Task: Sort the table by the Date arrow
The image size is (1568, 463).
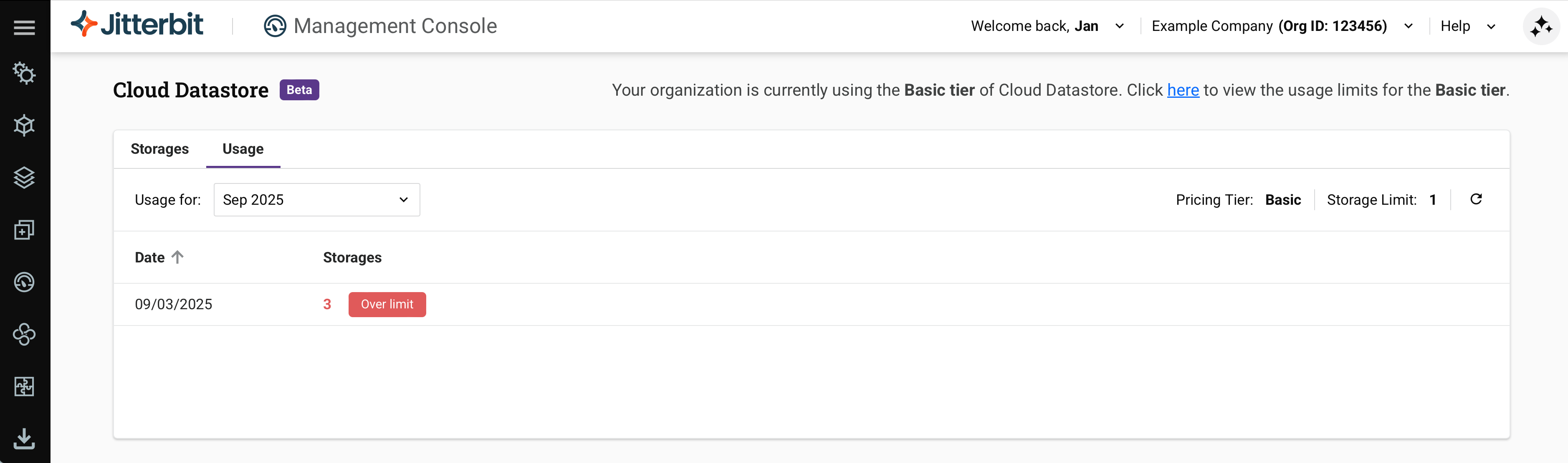Action: pyautogui.click(x=177, y=257)
